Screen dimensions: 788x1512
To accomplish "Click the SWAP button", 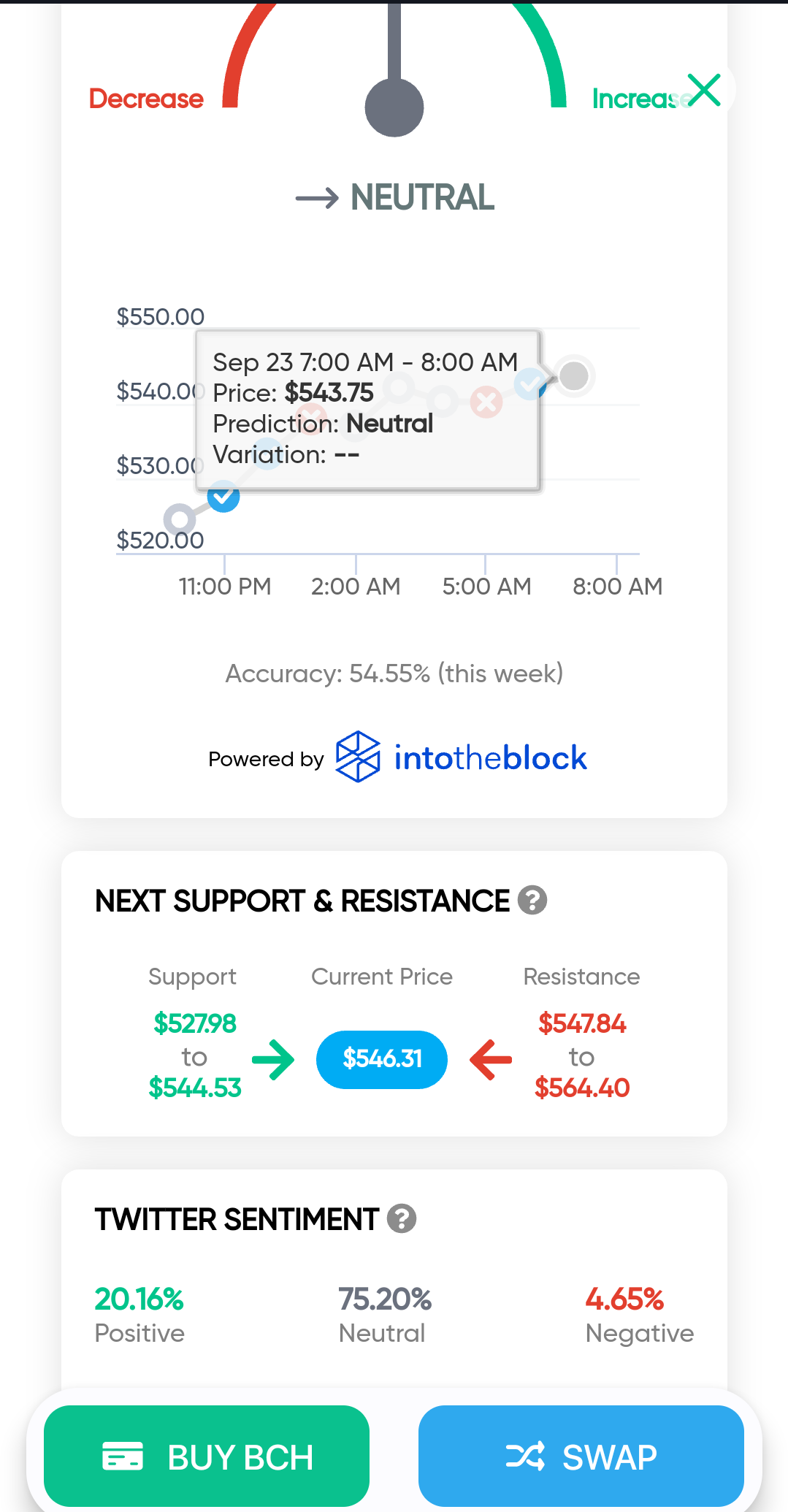I will [x=581, y=1456].
